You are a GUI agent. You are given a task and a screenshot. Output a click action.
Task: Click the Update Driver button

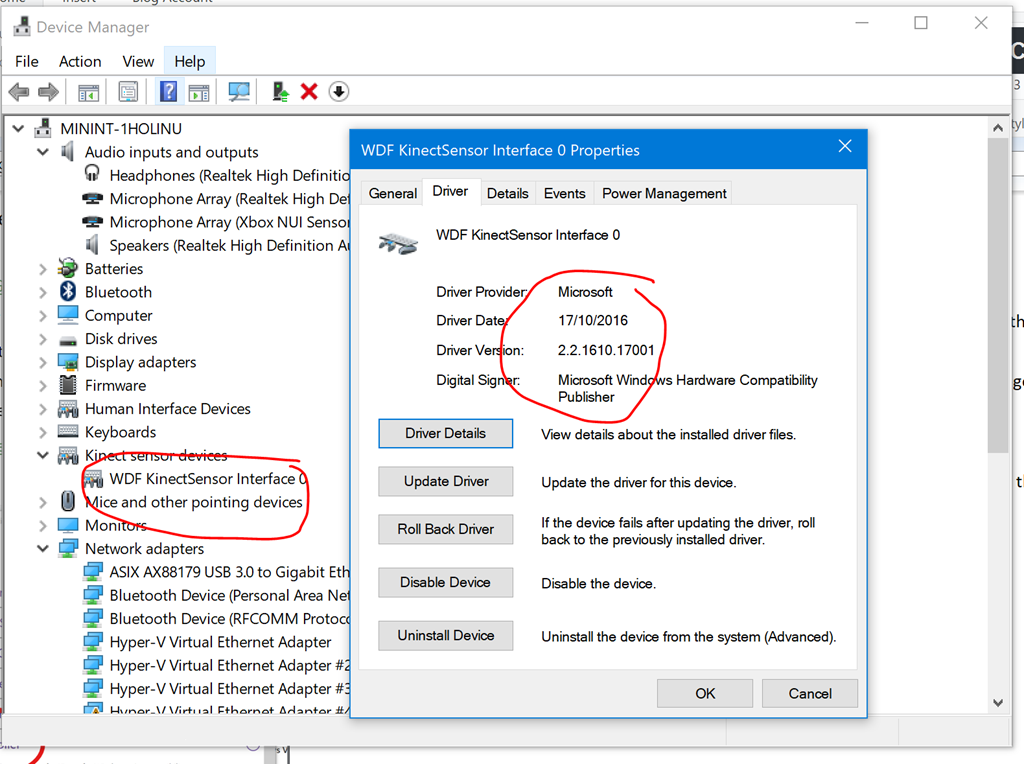tap(445, 481)
